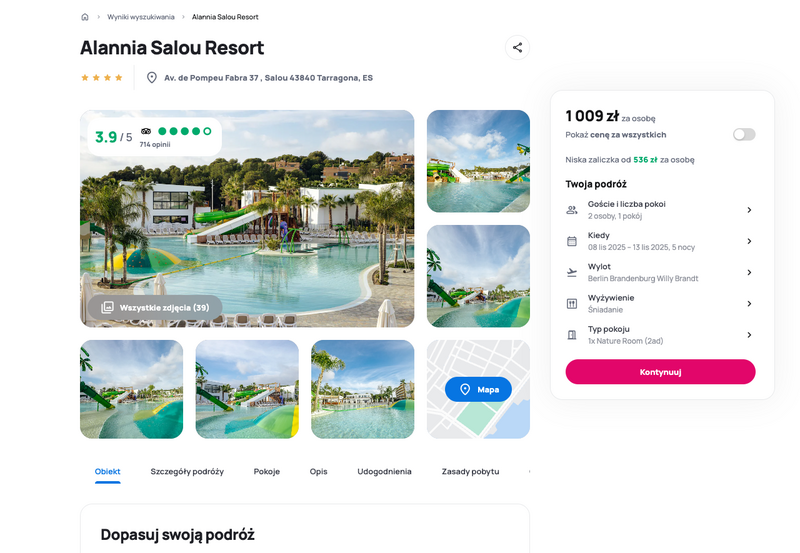Click the room type door icon
Screen dimensions: 800x553
(572, 335)
